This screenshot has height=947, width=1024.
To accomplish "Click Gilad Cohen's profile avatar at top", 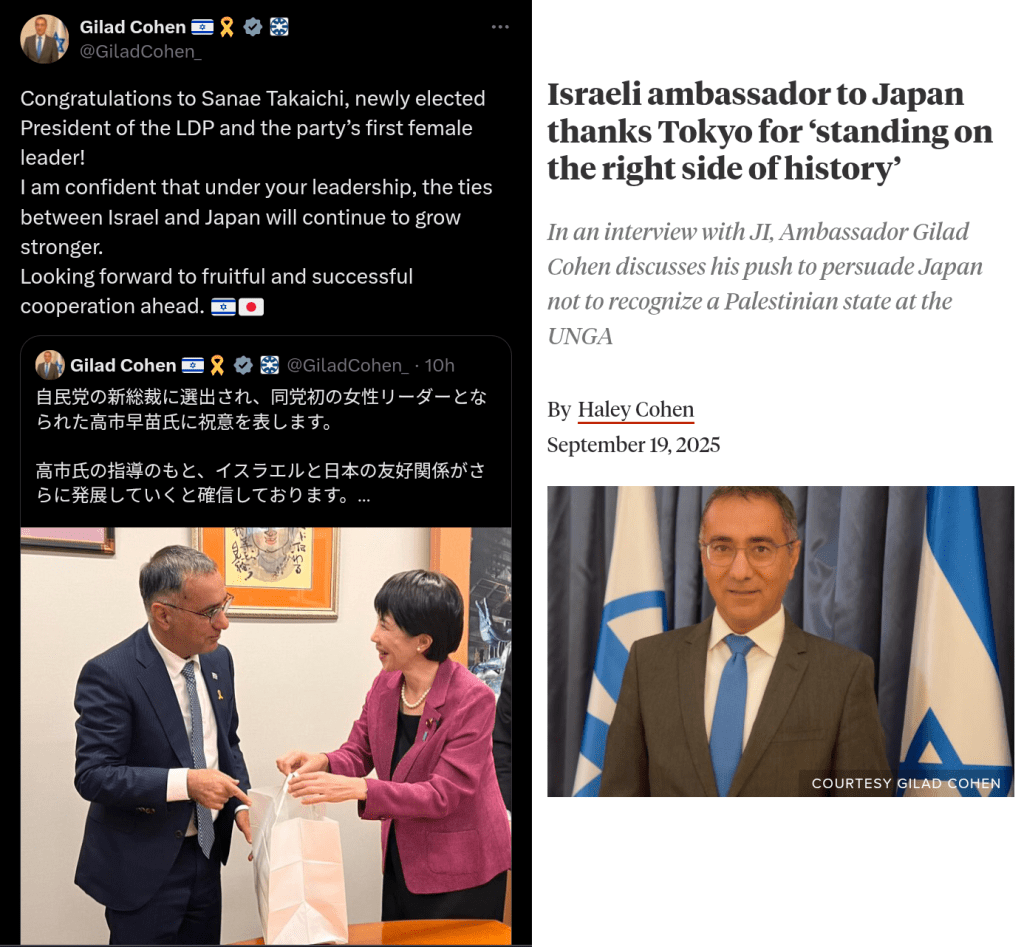I will point(44,39).
